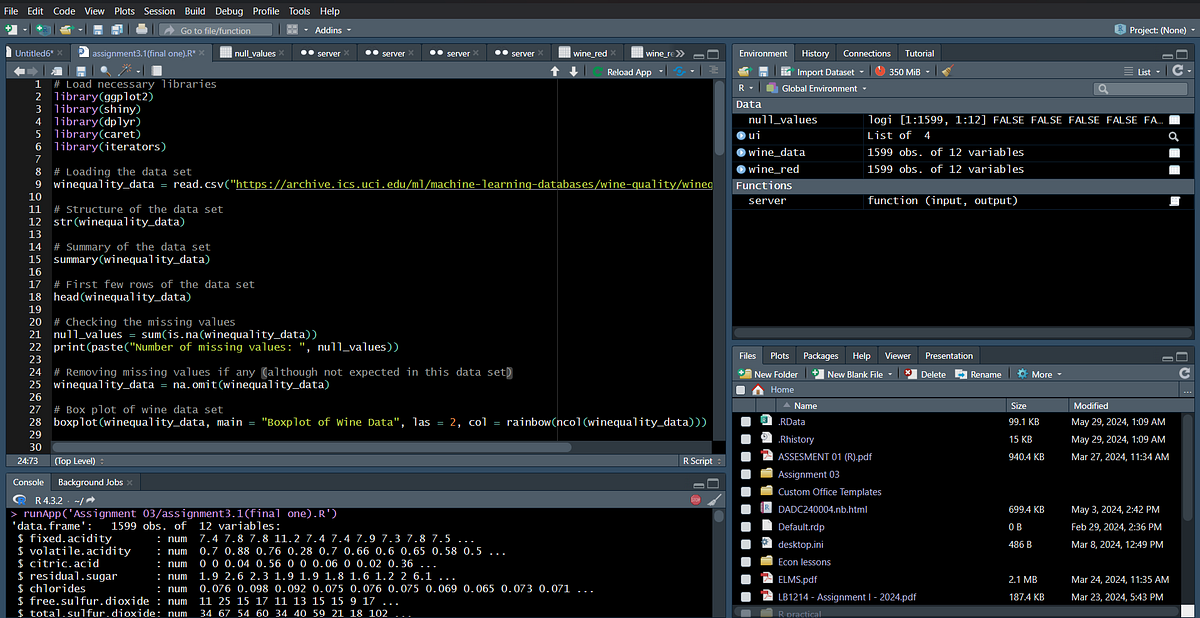Screen dimensions: 1200x618
Task: Refresh the Files pane listing
Action: tap(1186, 373)
